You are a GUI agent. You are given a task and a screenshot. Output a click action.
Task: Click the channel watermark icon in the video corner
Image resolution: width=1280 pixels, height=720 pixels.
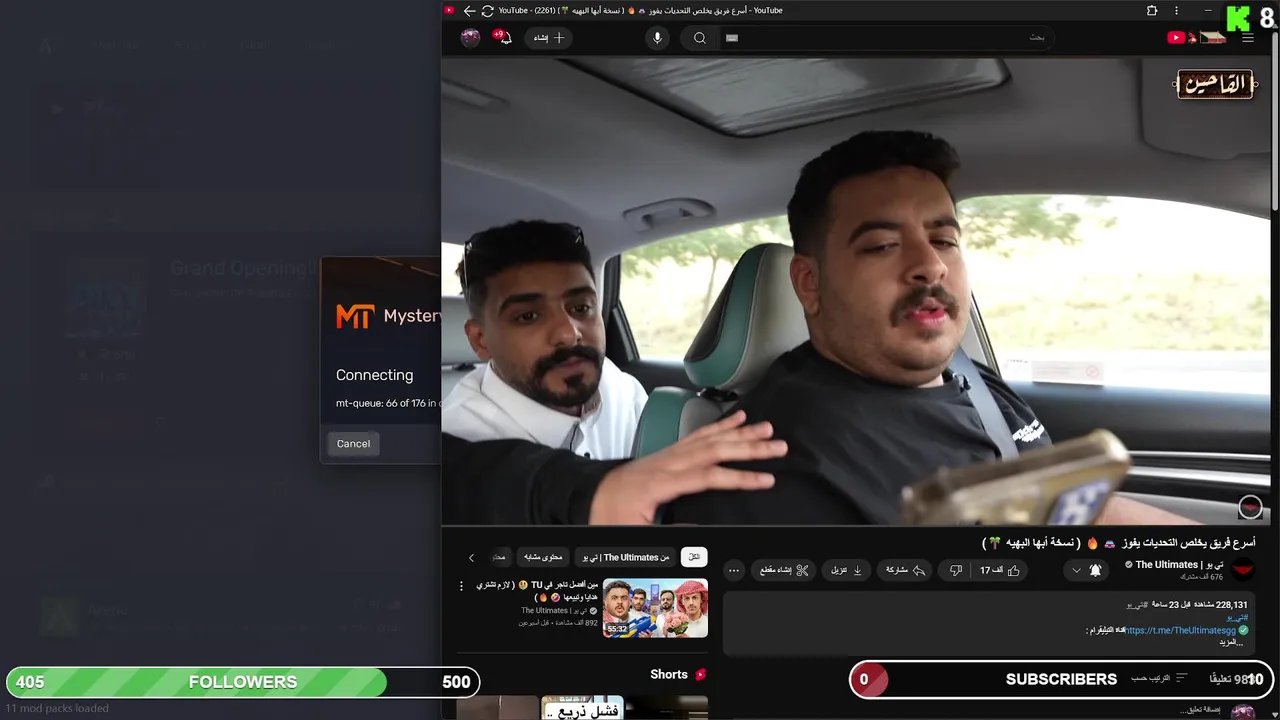tap(1250, 507)
